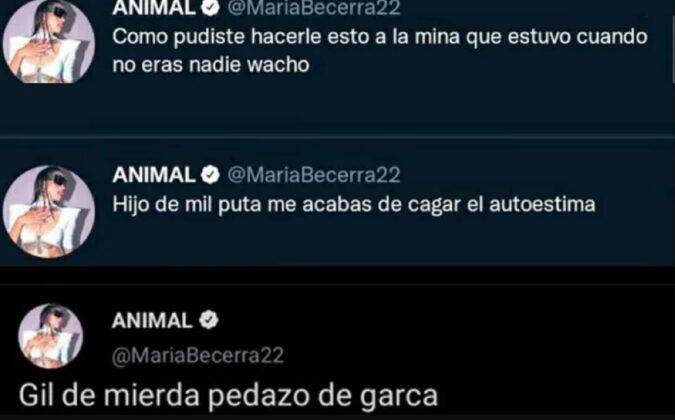The image size is (675, 420).
Task: Open the profile picture on the first tweet
Action: click(x=49, y=40)
